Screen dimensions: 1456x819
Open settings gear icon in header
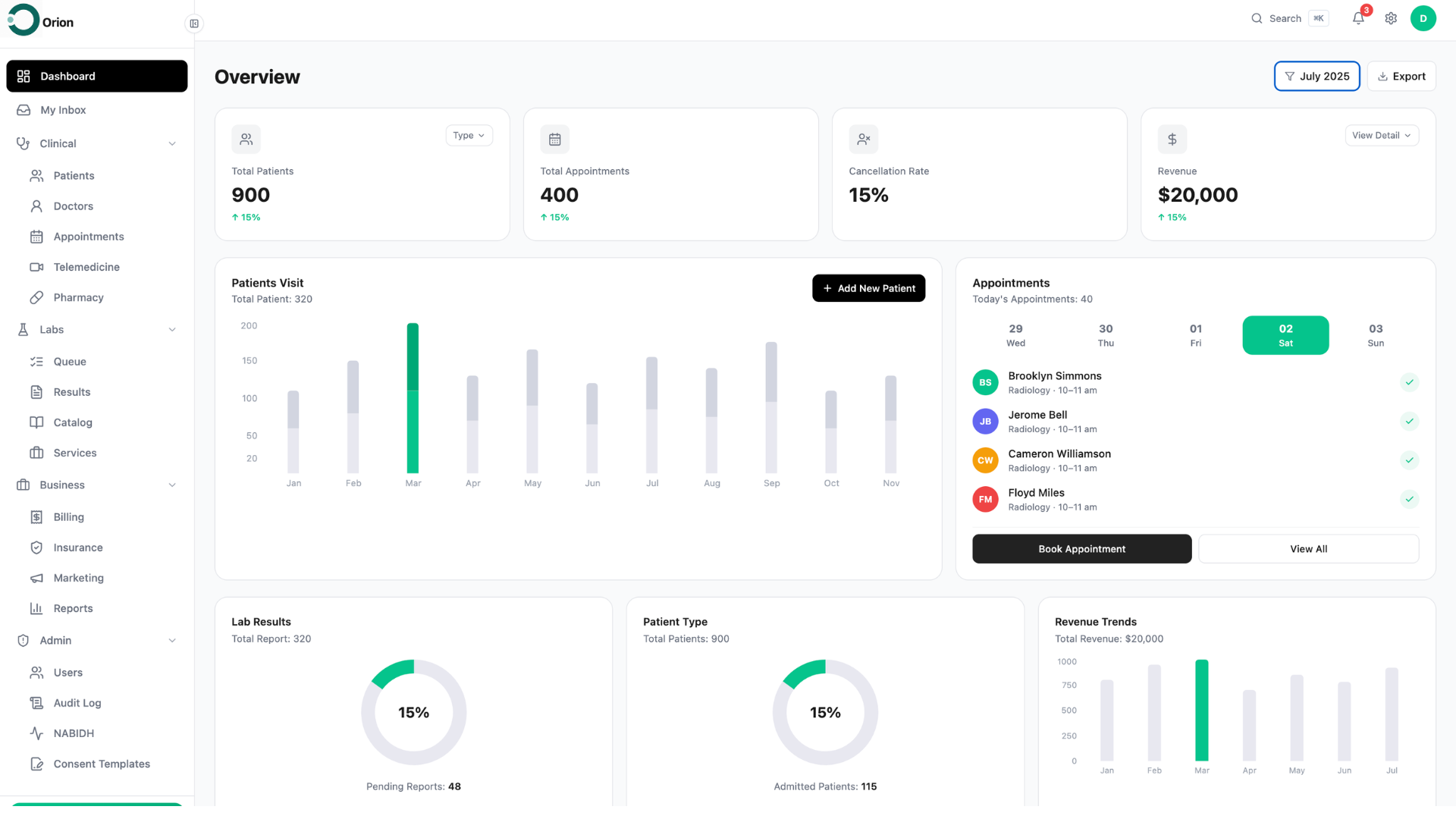pos(1391,18)
